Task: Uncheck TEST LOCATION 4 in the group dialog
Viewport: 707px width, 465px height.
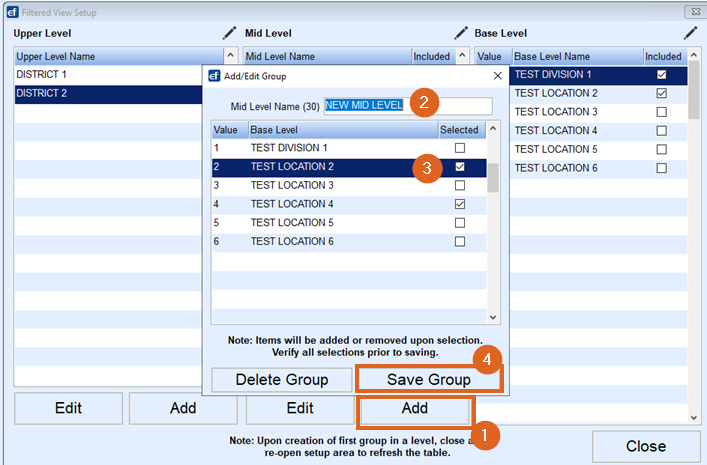Action: pos(460,204)
